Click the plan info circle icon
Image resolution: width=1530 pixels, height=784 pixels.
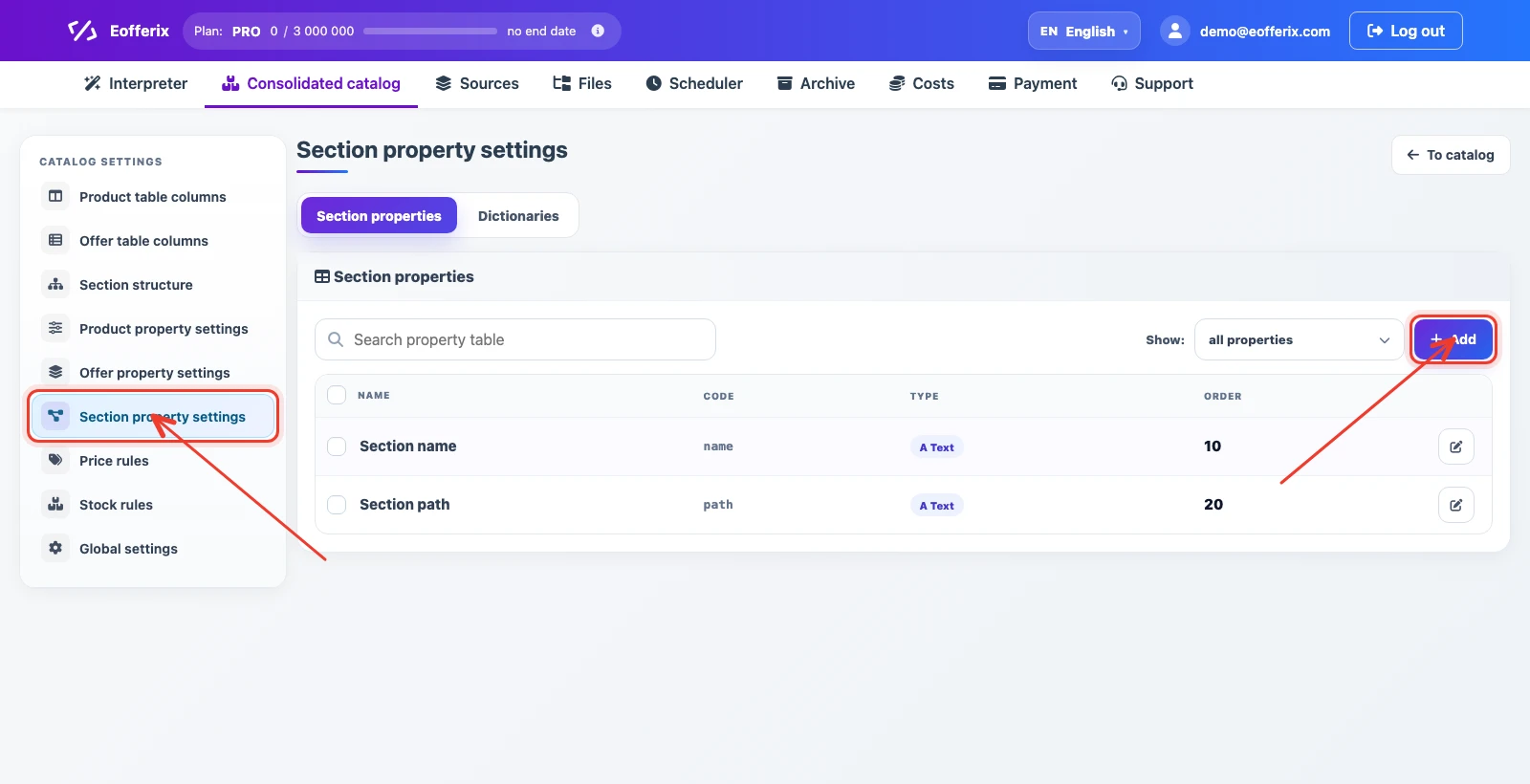[598, 31]
